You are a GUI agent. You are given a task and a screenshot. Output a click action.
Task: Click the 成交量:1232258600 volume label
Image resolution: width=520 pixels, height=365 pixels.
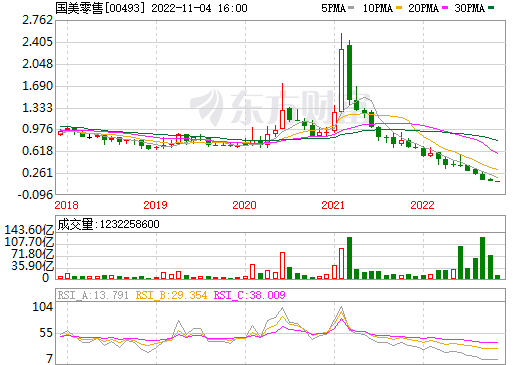pyautogui.click(x=108, y=224)
